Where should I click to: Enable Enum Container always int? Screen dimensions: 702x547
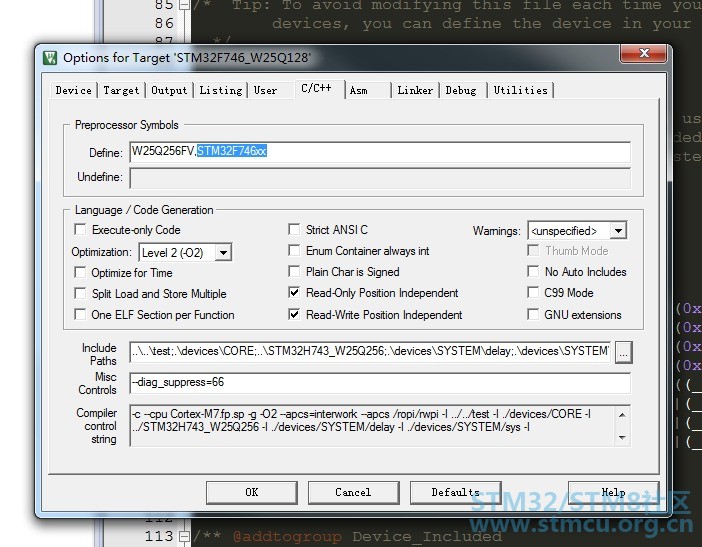[x=294, y=250]
